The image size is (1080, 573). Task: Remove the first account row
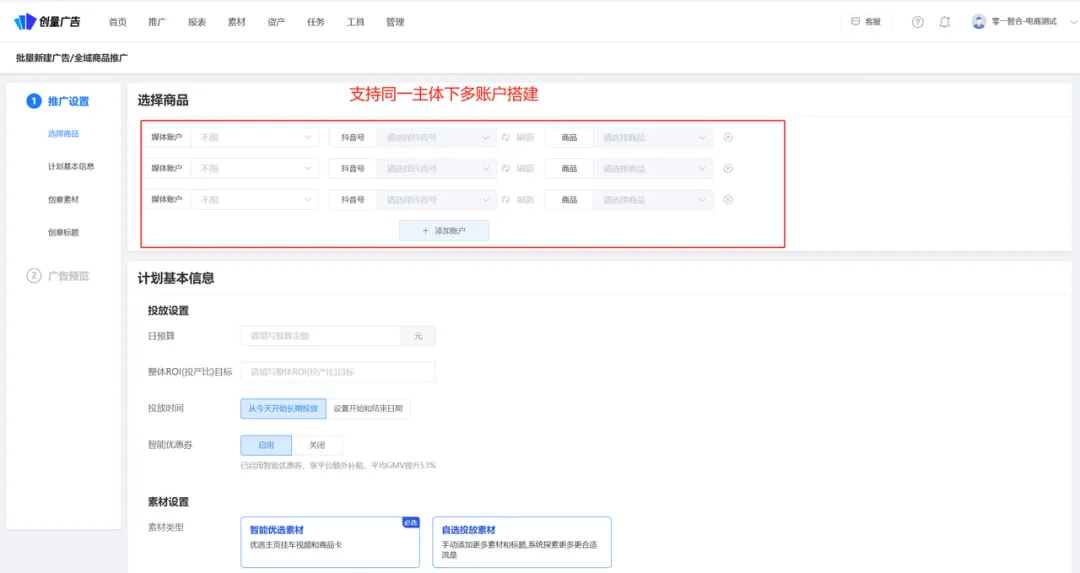point(728,138)
